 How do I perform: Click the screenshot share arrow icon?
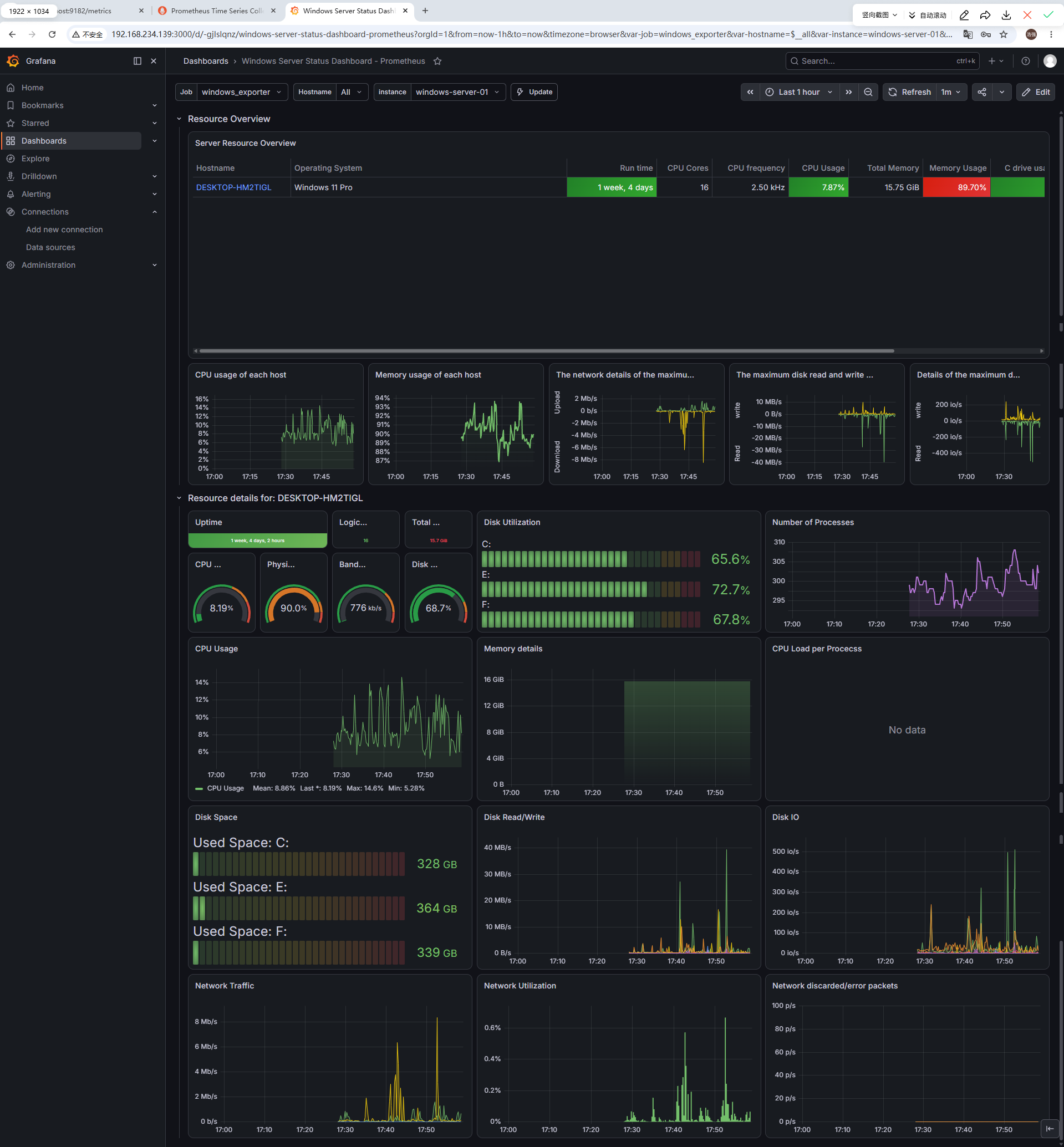click(x=985, y=15)
